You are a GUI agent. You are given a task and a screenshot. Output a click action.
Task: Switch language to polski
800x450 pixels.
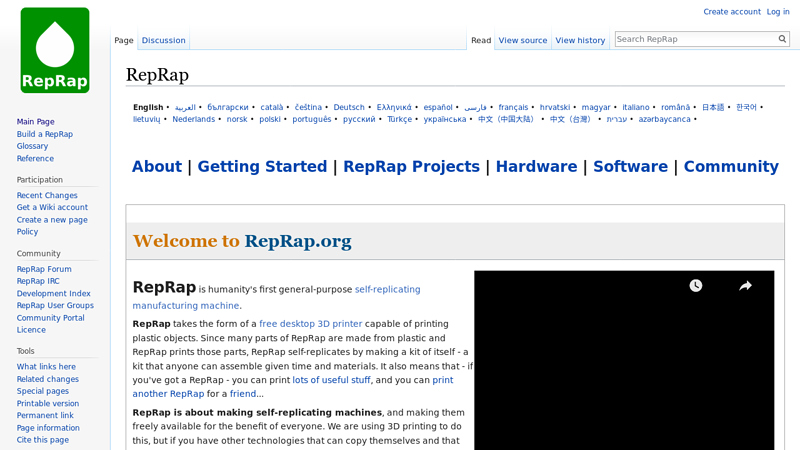pos(270,119)
